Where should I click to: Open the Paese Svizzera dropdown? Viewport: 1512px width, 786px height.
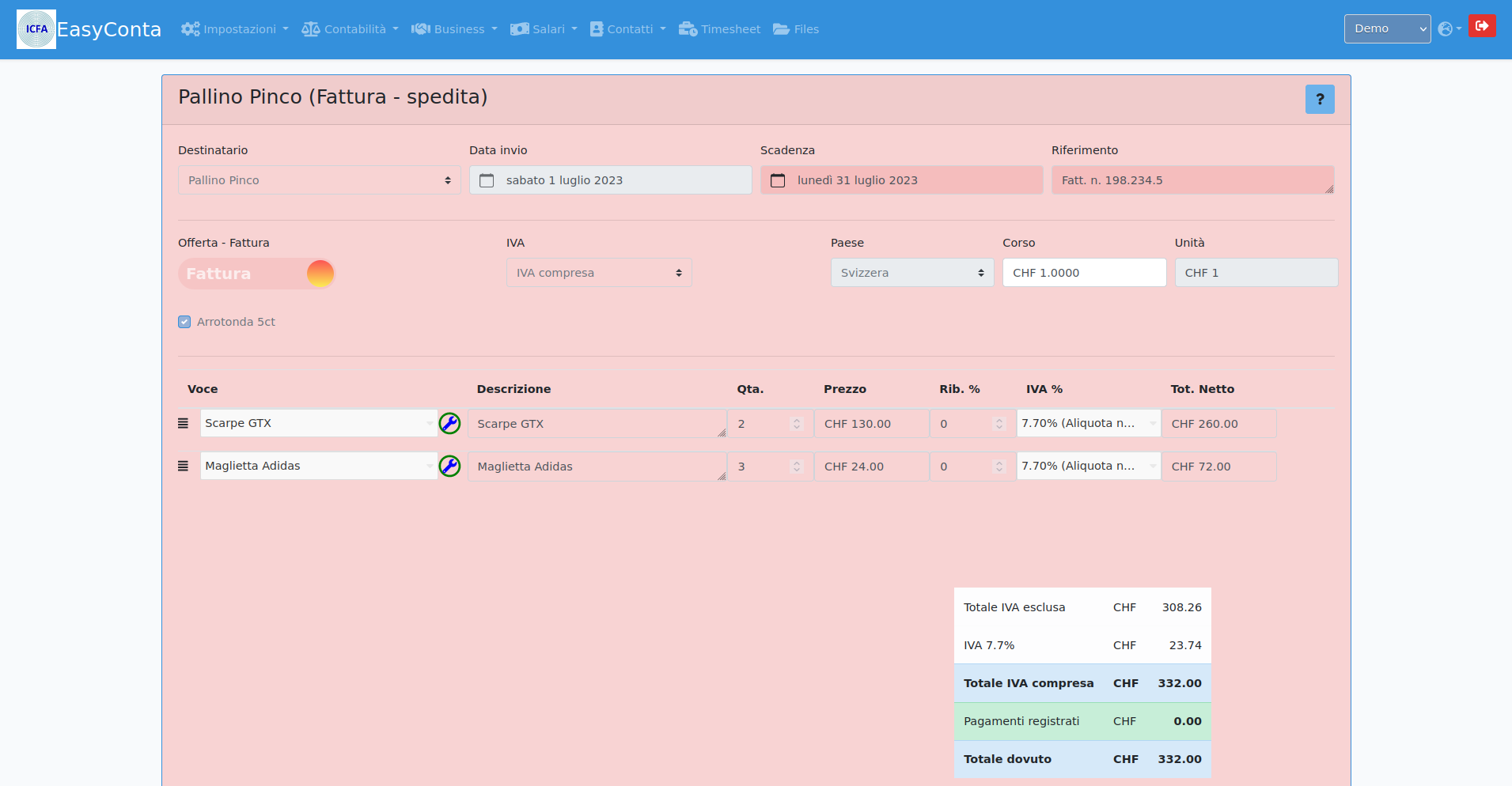tap(912, 273)
